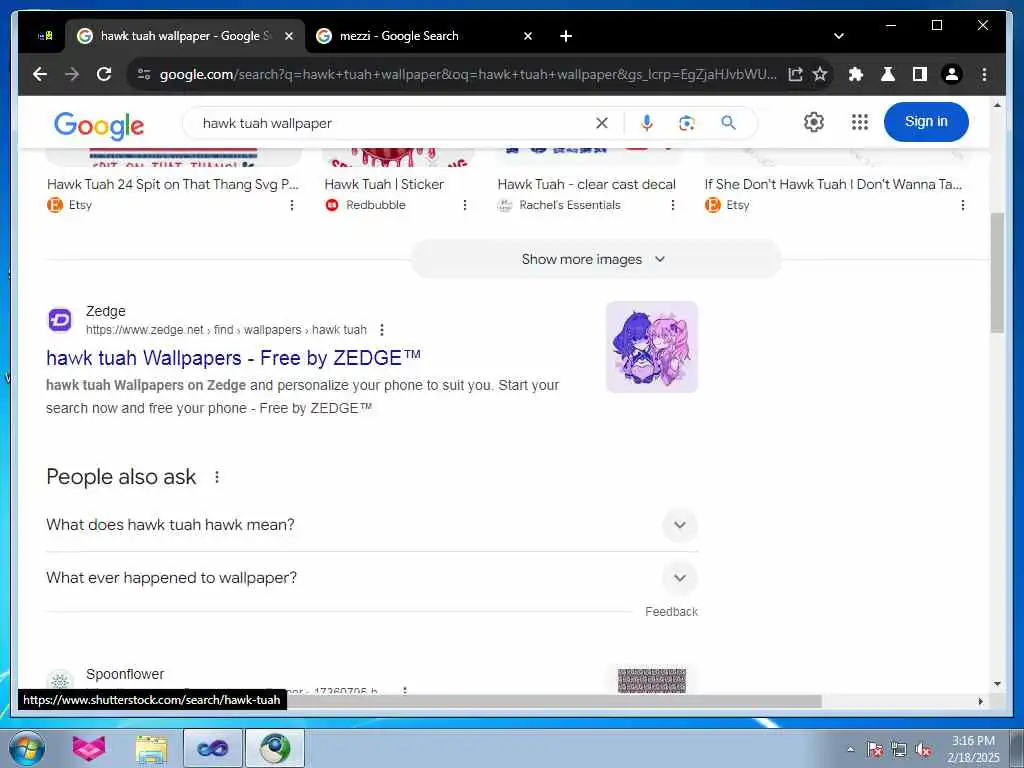This screenshot has width=1024, height=768.
Task: Open hawk tuah Wallpapers Free by ZEDGE link
Action: pyautogui.click(x=233, y=358)
